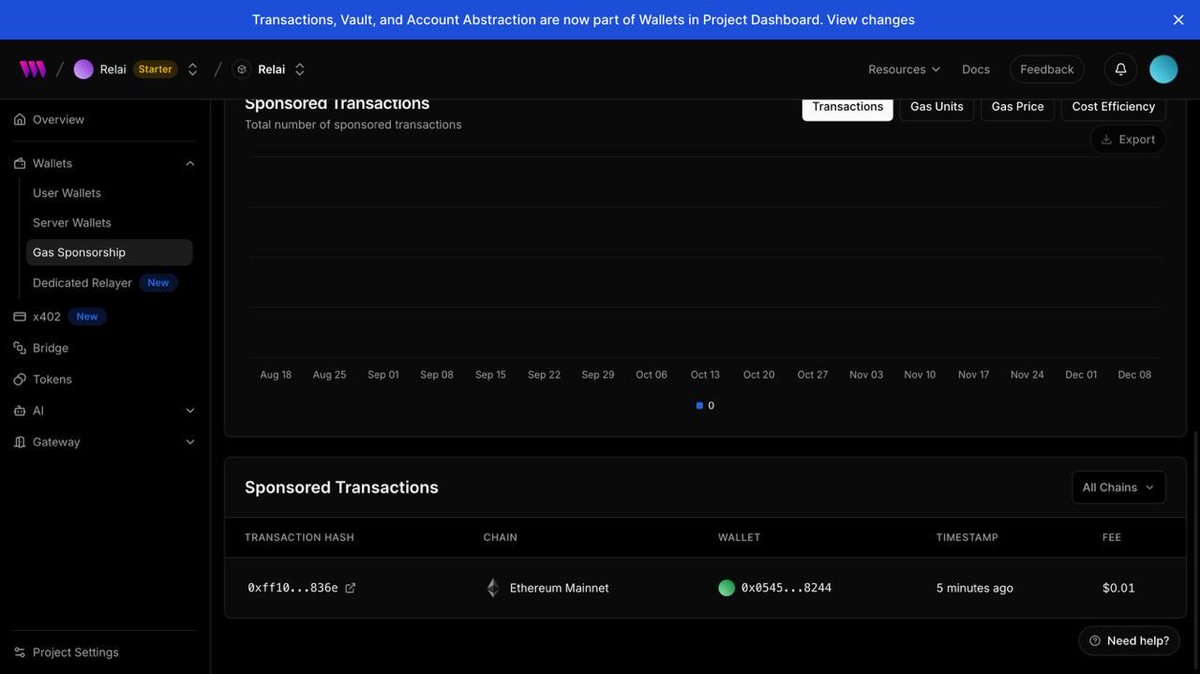Expand the Gateway section chevron
Viewport: 1200px width, 674px height.
[190, 442]
